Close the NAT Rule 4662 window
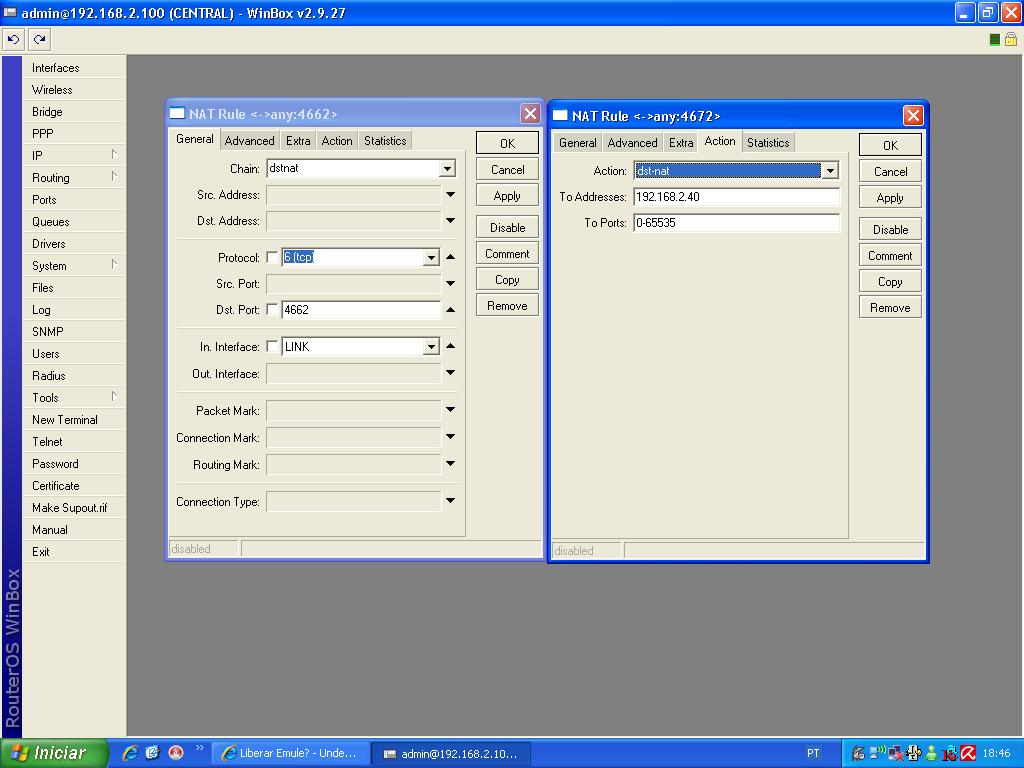Image resolution: width=1024 pixels, height=768 pixels. coord(530,114)
